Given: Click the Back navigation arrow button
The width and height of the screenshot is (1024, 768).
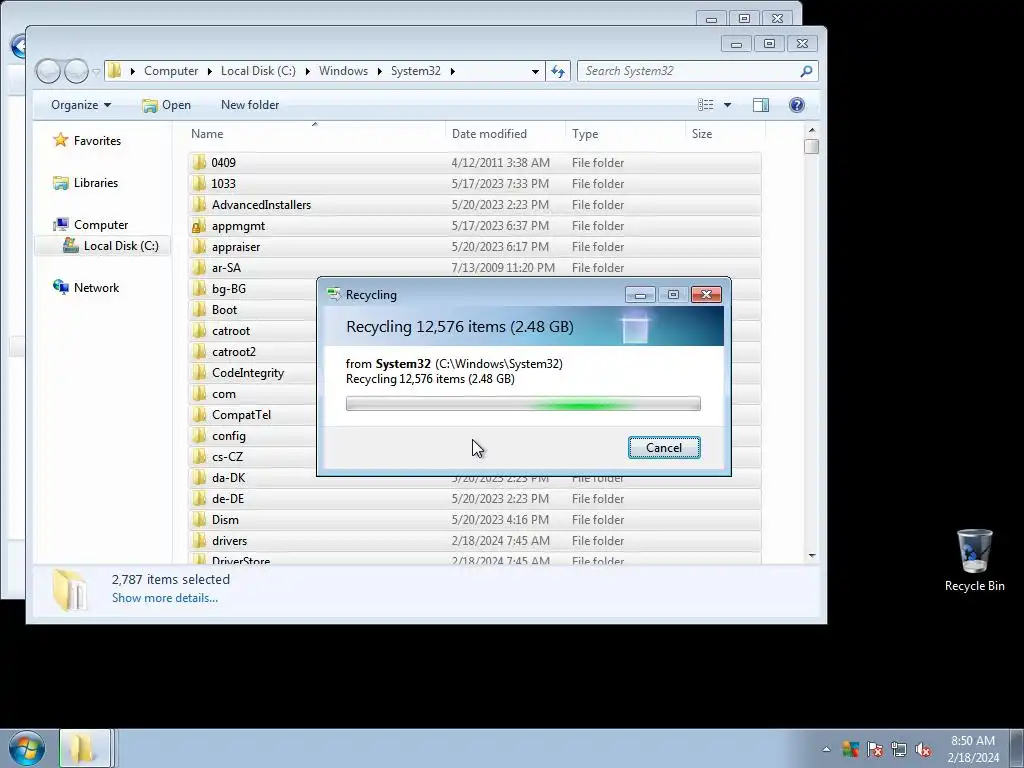Looking at the screenshot, I should 48,71.
